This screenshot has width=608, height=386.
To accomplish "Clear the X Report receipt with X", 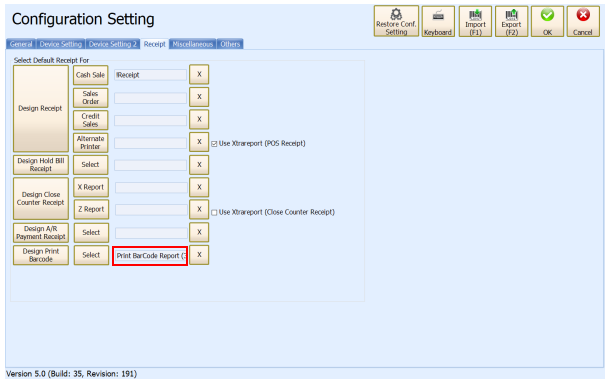I will pos(199,187).
